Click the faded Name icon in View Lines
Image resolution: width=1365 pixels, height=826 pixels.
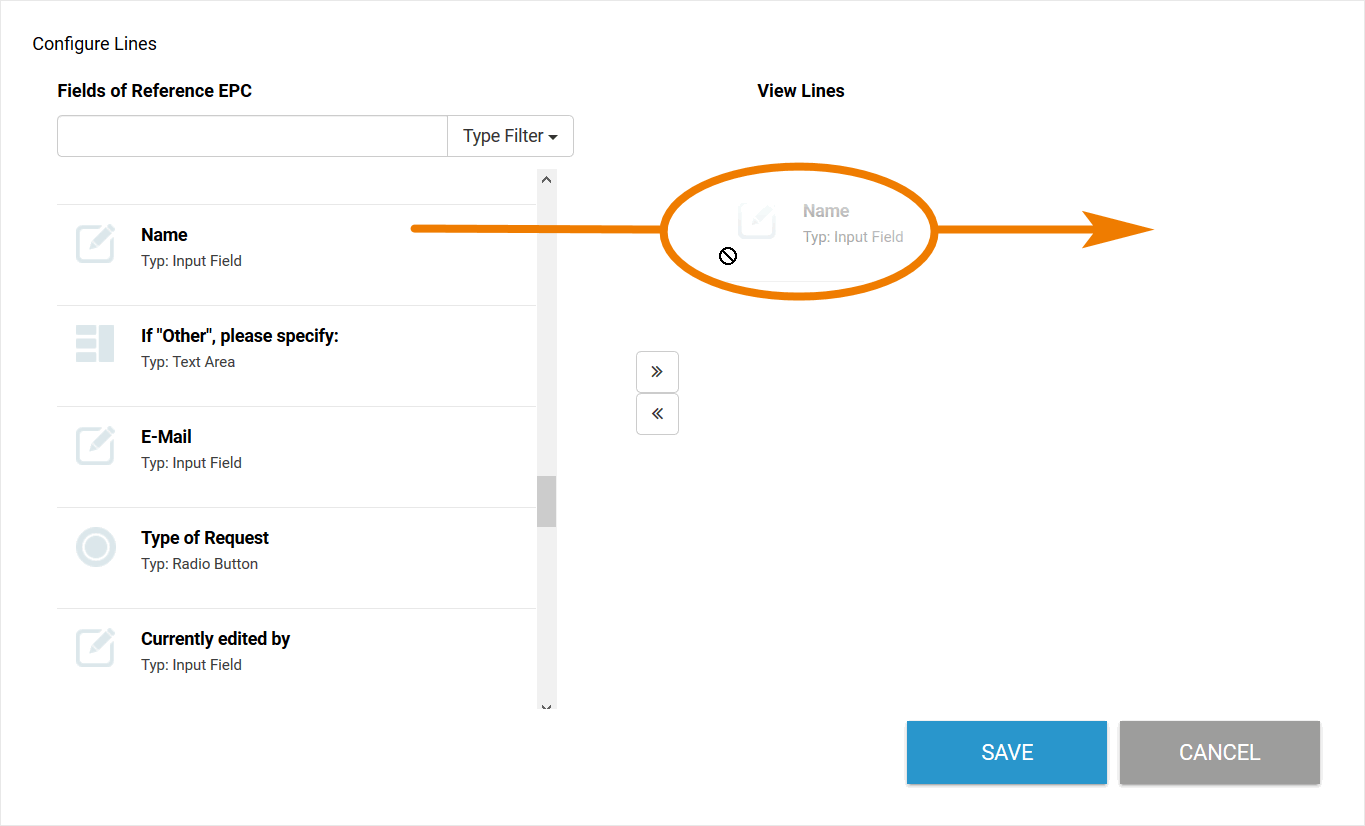point(757,220)
